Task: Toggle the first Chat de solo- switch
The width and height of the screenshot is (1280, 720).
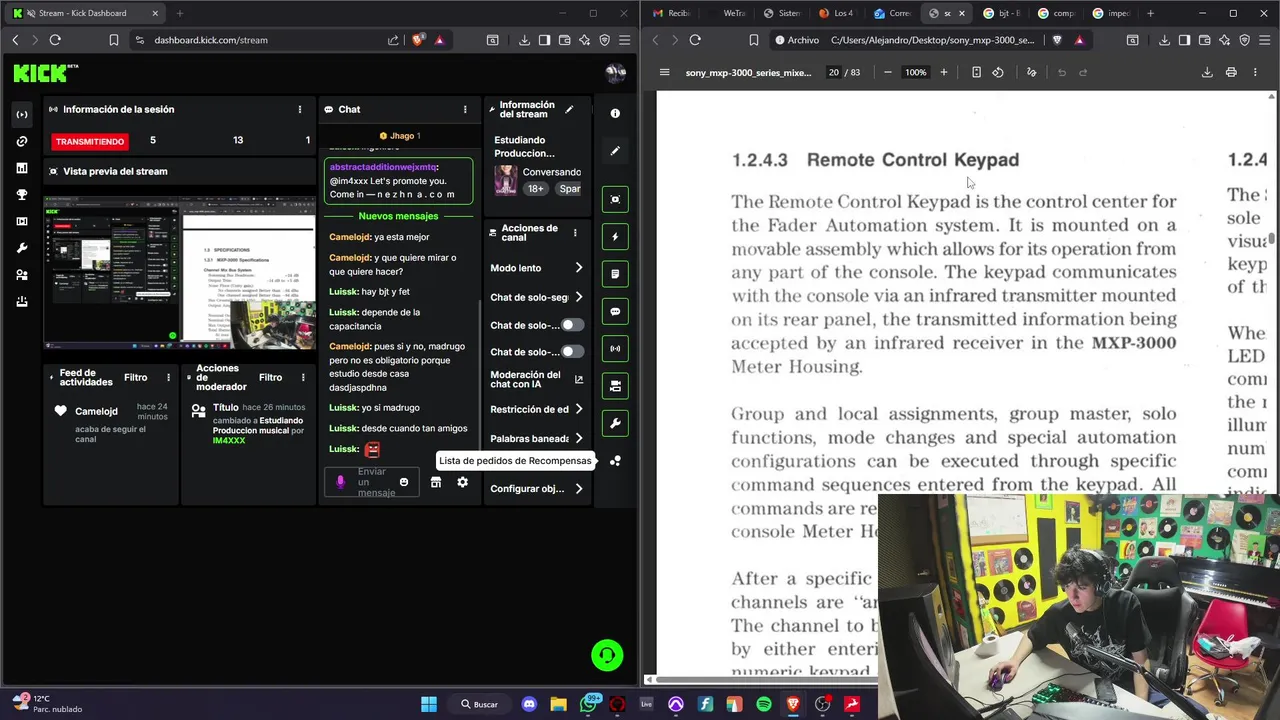Action: 571,325
